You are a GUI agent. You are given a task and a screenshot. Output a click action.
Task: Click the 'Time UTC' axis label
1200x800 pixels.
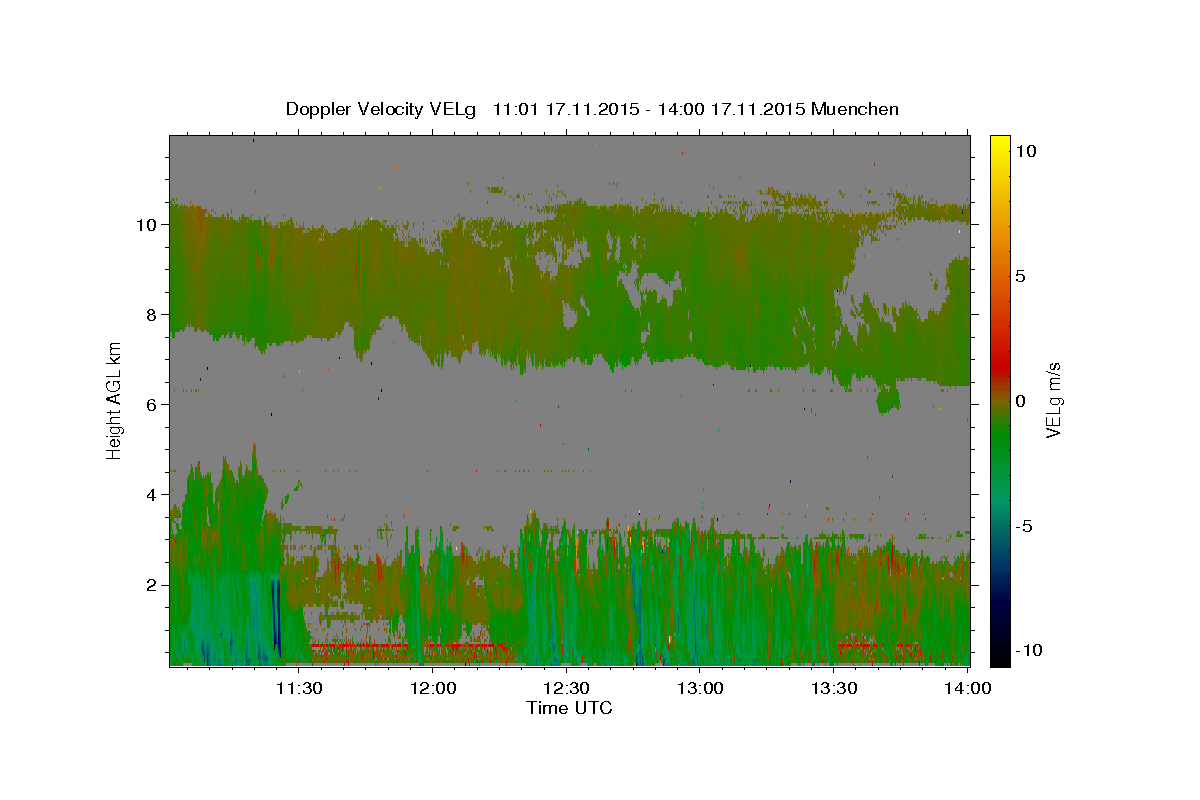(569, 708)
